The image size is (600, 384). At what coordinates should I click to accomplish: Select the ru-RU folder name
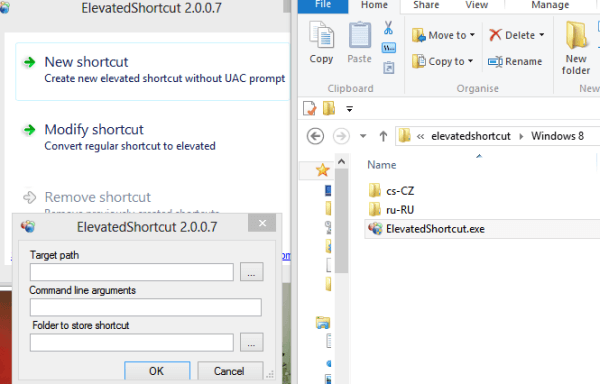(x=400, y=210)
